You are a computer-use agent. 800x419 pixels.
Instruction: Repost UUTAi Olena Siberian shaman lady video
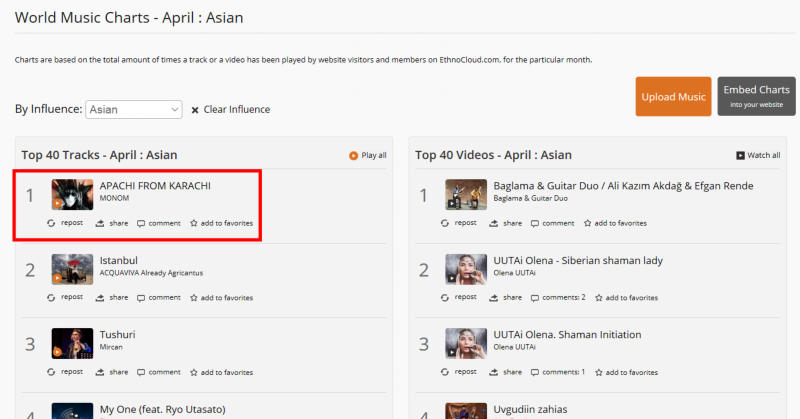click(445, 297)
